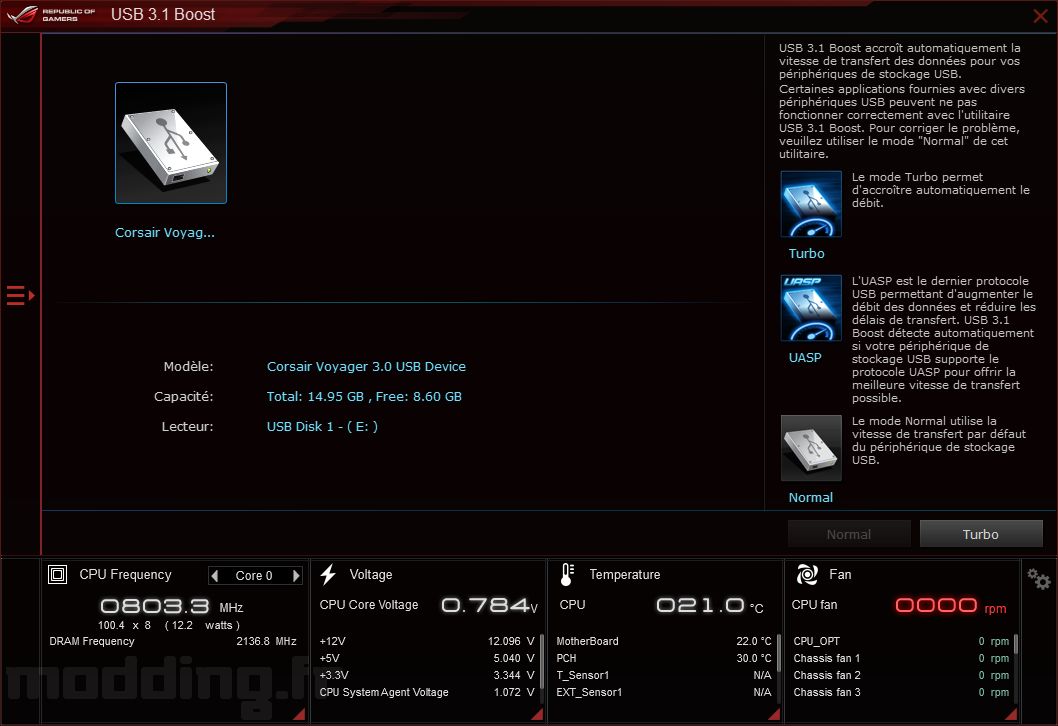
Task: Expand the CPU Frequency panel corner
Action: 300,714
